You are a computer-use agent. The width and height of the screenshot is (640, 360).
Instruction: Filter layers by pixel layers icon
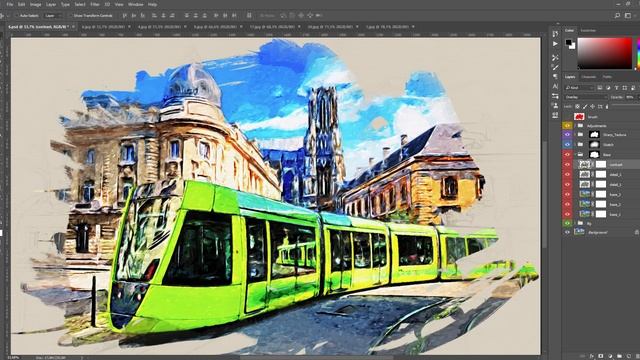point(600,88)
